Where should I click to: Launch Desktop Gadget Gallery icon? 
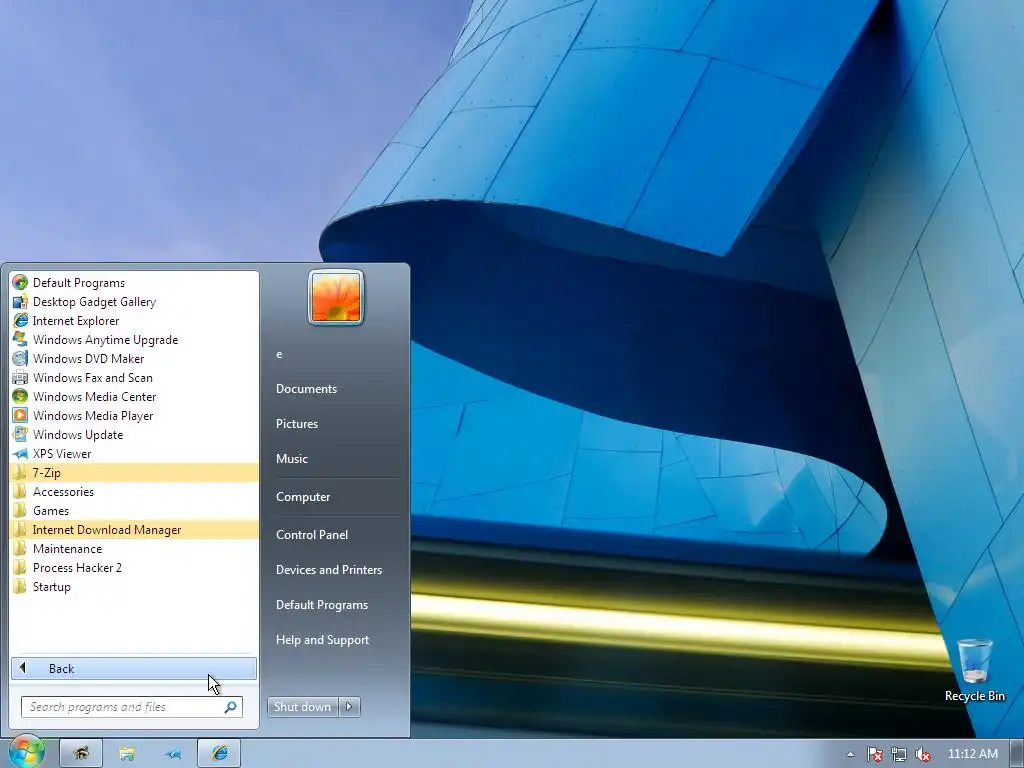pos(20,302)
